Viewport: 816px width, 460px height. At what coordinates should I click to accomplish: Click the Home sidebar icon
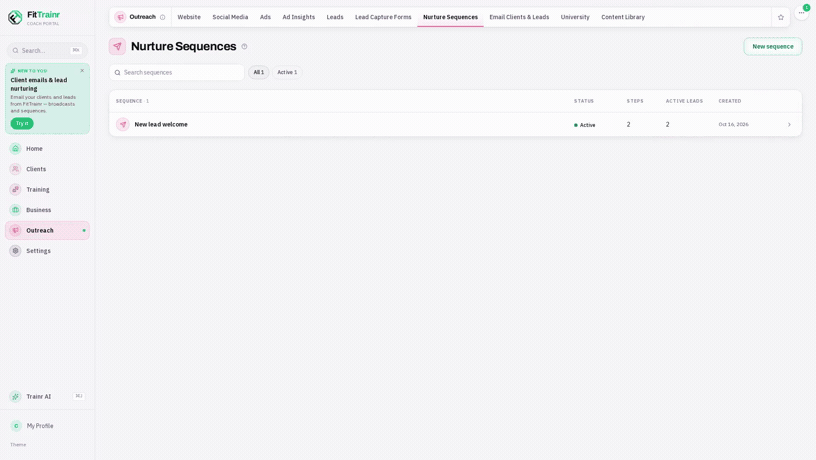(x=16, y=149)
